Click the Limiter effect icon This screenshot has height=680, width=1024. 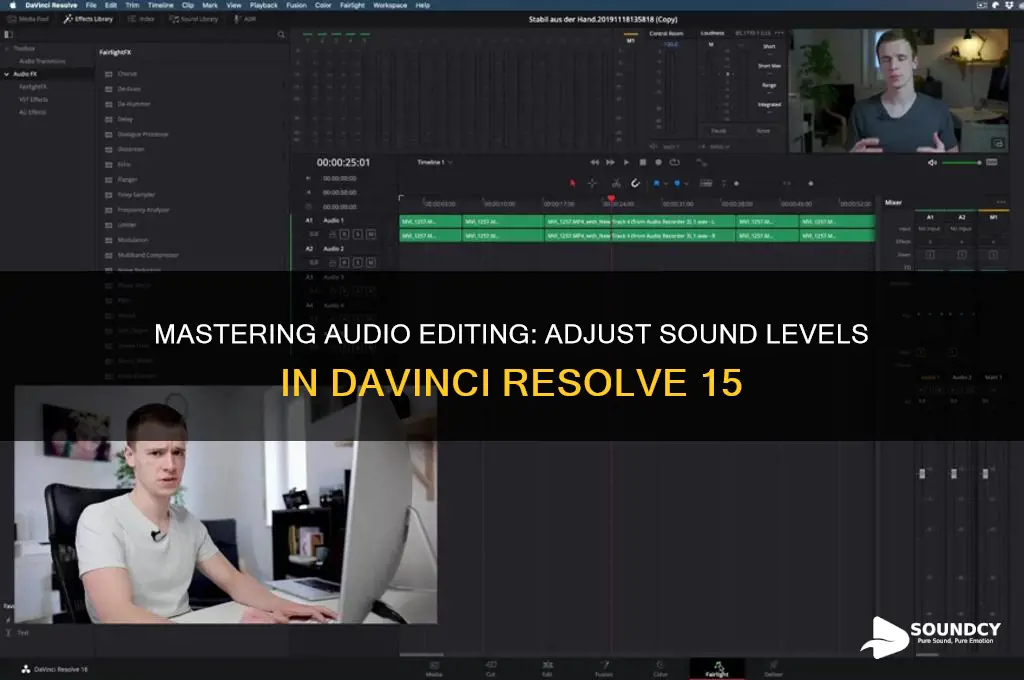point(109,225)
